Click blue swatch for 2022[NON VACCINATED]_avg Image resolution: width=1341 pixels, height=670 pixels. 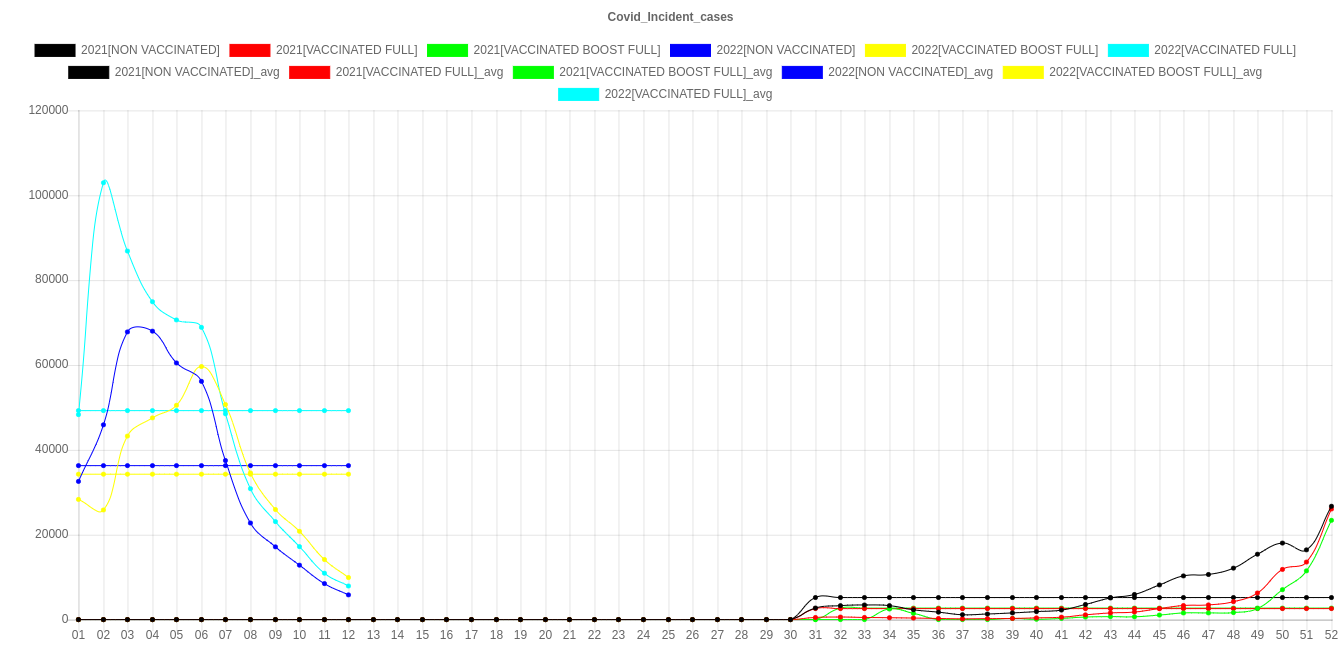coord(802,72)
